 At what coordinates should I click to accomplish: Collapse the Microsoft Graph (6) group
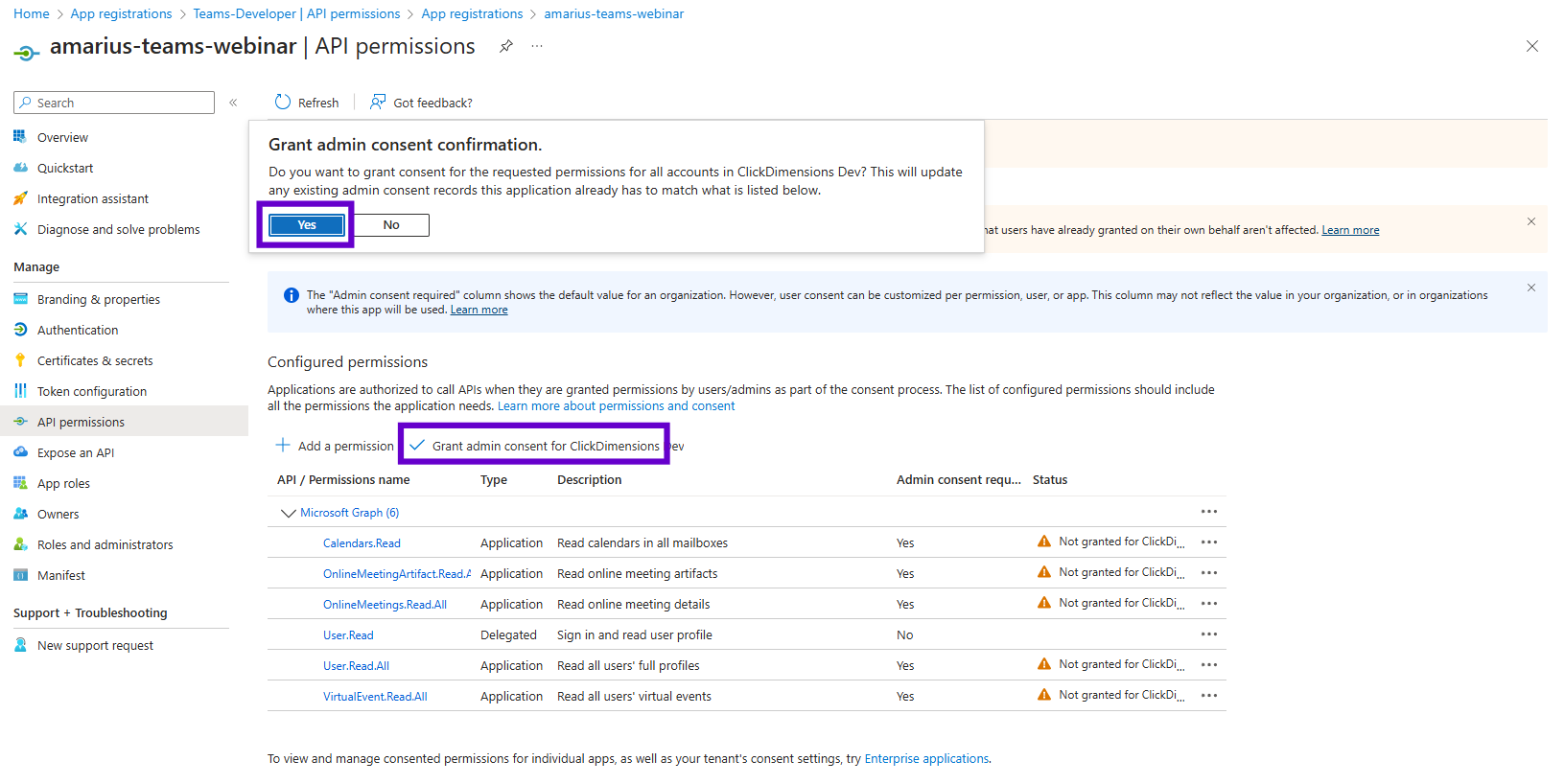click(x=288, y=513)
